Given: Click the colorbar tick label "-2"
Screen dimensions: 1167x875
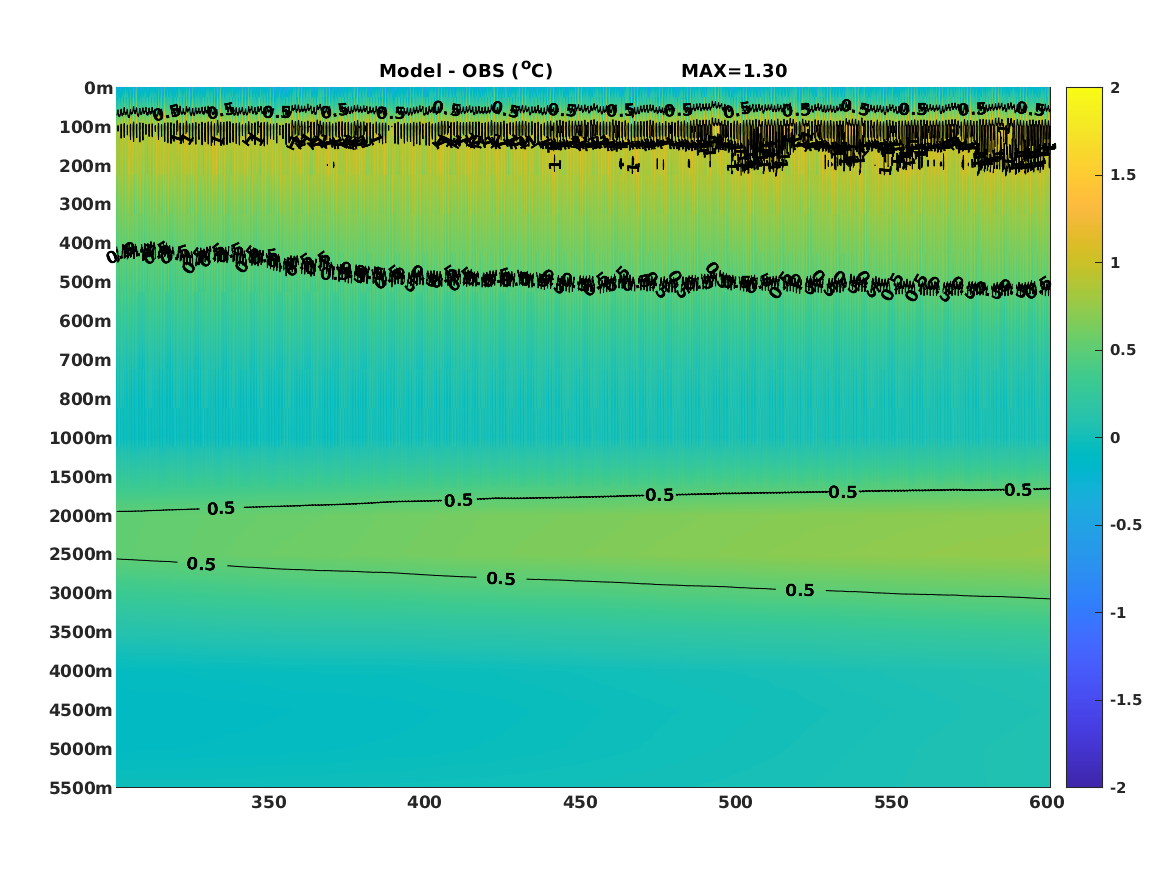Looking at the screenshot, I should (x=1118, y=788).
